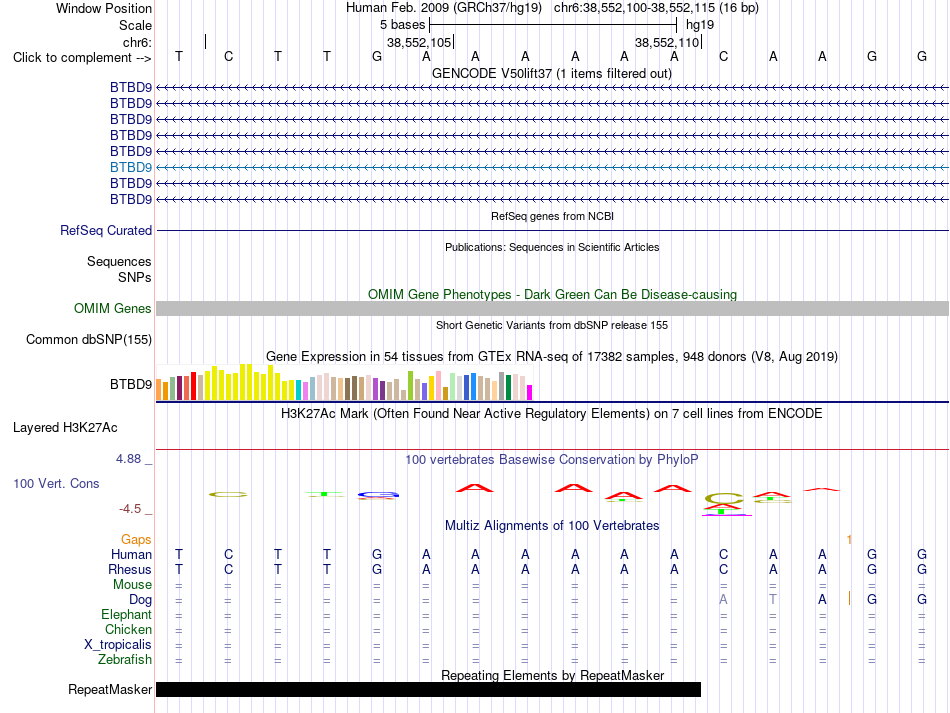Click the OMIM Genes track label
The width and height of the screenshot is (950, 713).
(x=112, y=308)
